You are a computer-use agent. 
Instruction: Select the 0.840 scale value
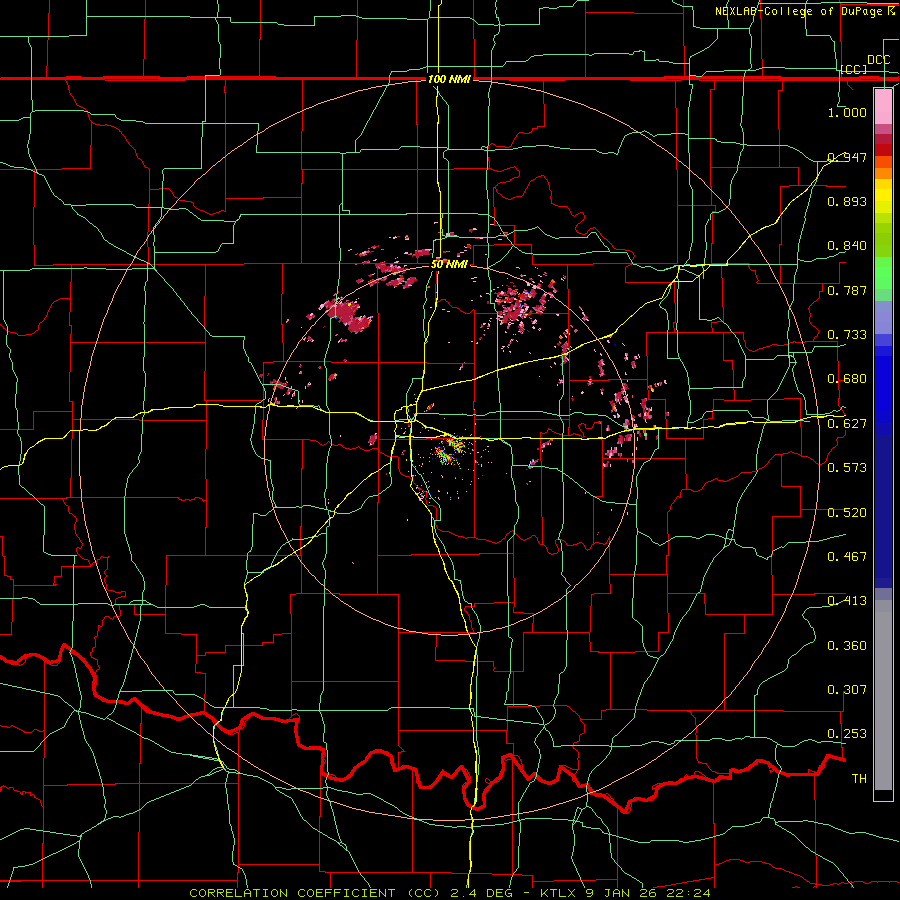(x=847, y=246)
